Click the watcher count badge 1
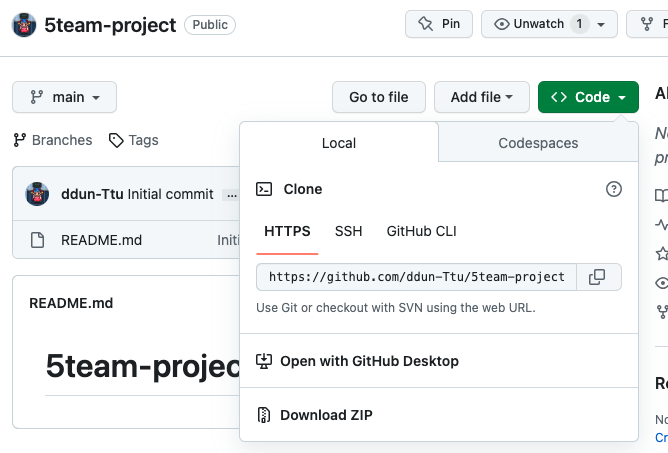 579,24
